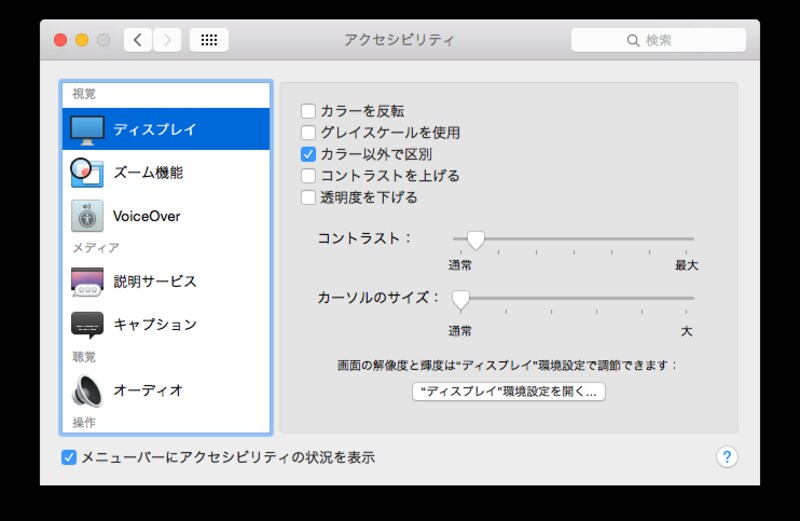Screen dimensions: 800x521
Task: Uncheck メニューバーにアクセシビリティの状況を表示
Action: pyautogui.click(x=69, y=457)
